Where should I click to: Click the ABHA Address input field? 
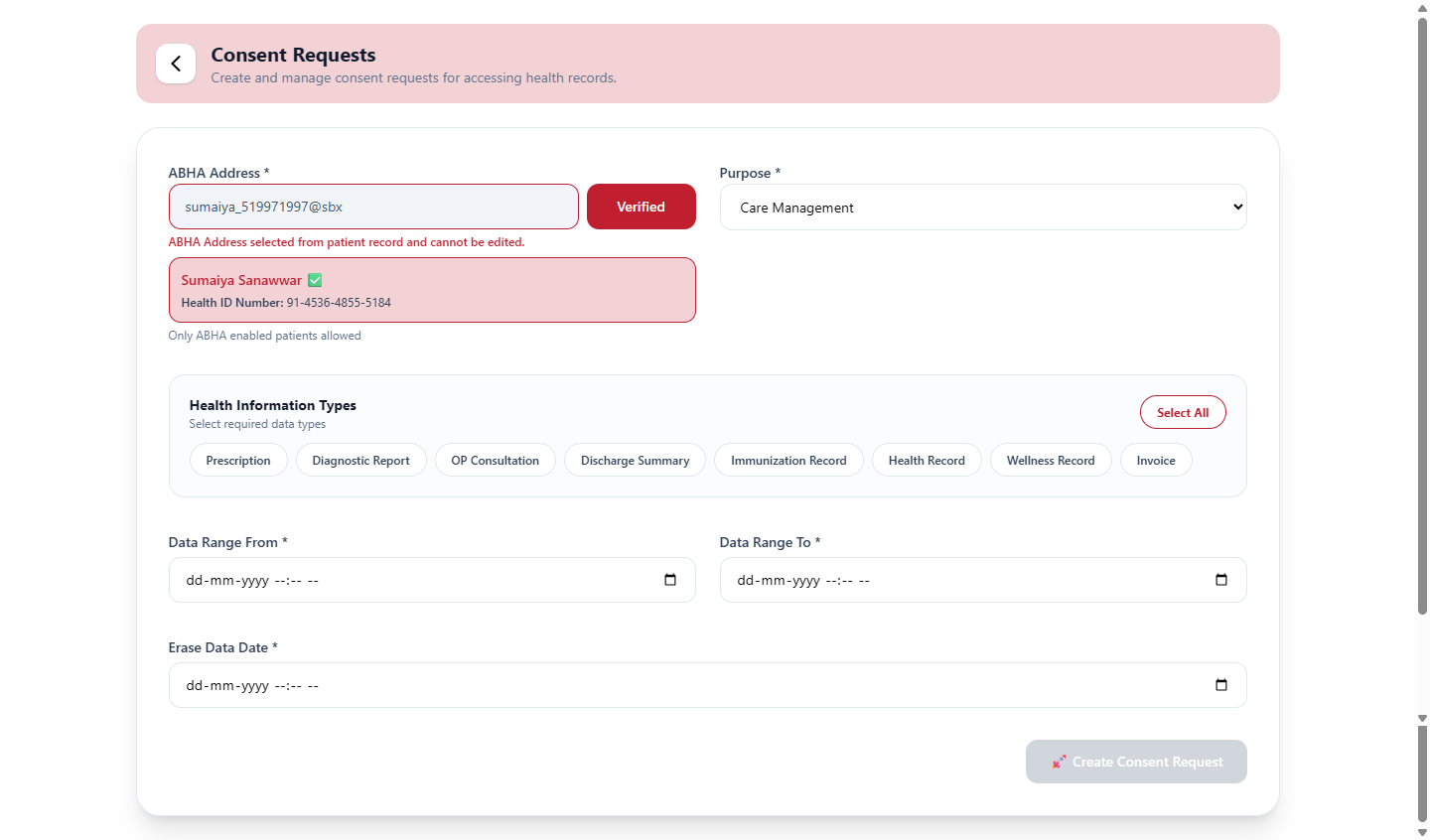(x=373, y=207)
